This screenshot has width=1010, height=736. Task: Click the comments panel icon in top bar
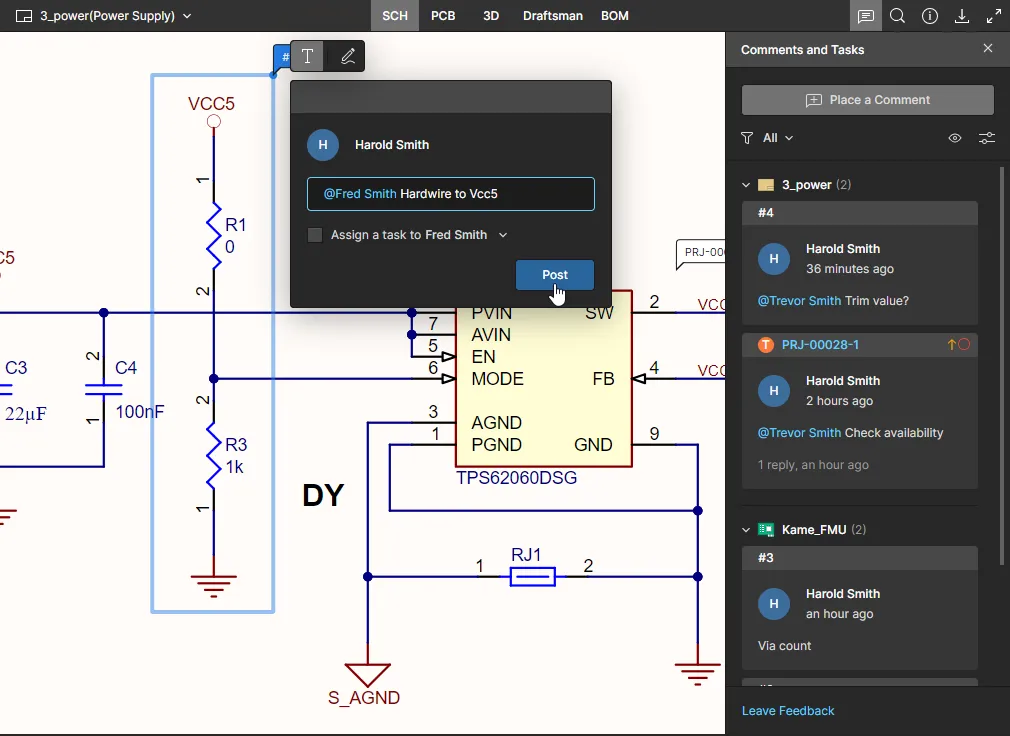(866, 16)
